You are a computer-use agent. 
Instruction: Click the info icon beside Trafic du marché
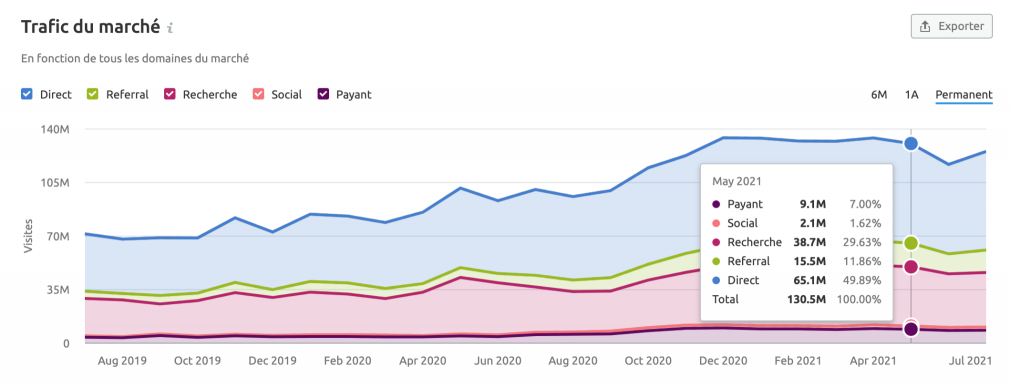click(x=170, y=28)
